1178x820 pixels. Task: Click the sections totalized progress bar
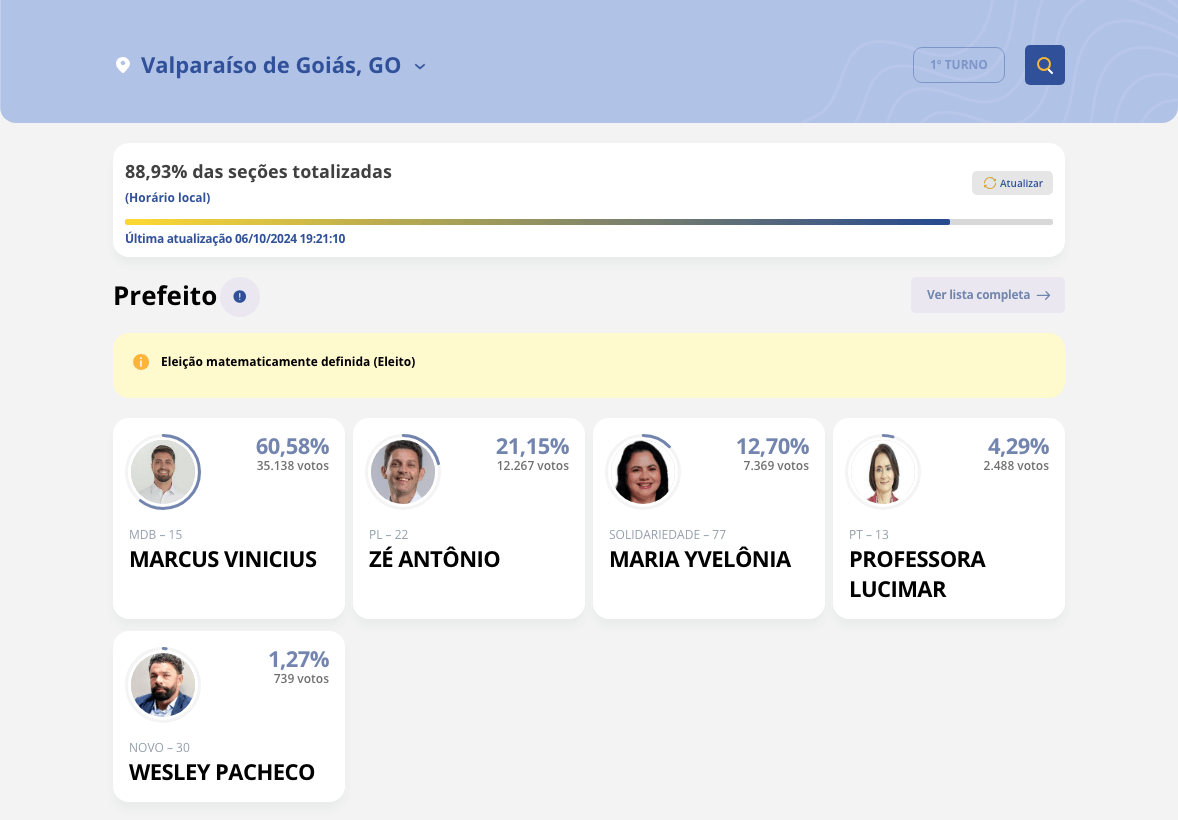(x=588, y=222)
